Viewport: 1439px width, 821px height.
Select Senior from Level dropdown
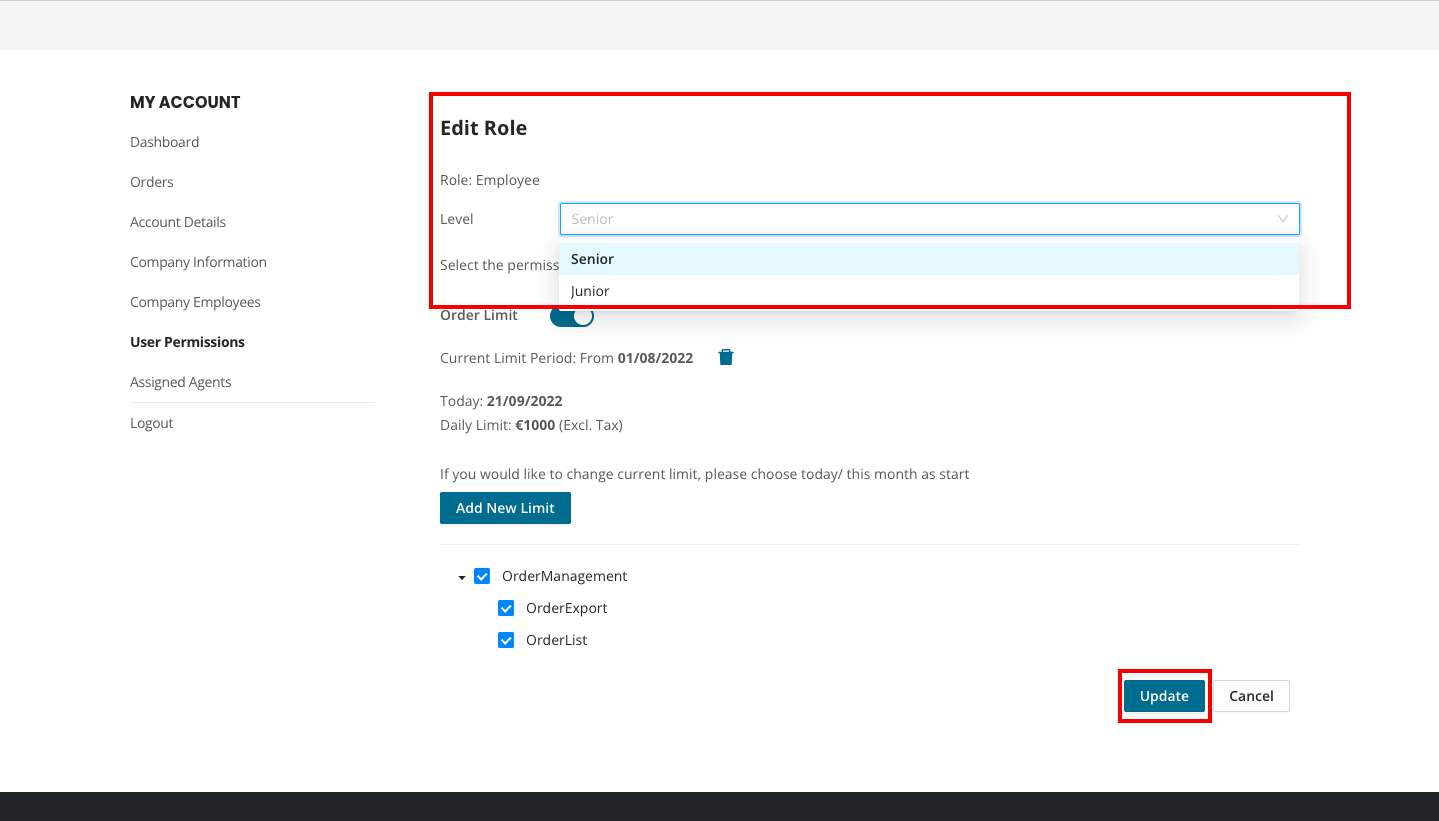point(592,259)
